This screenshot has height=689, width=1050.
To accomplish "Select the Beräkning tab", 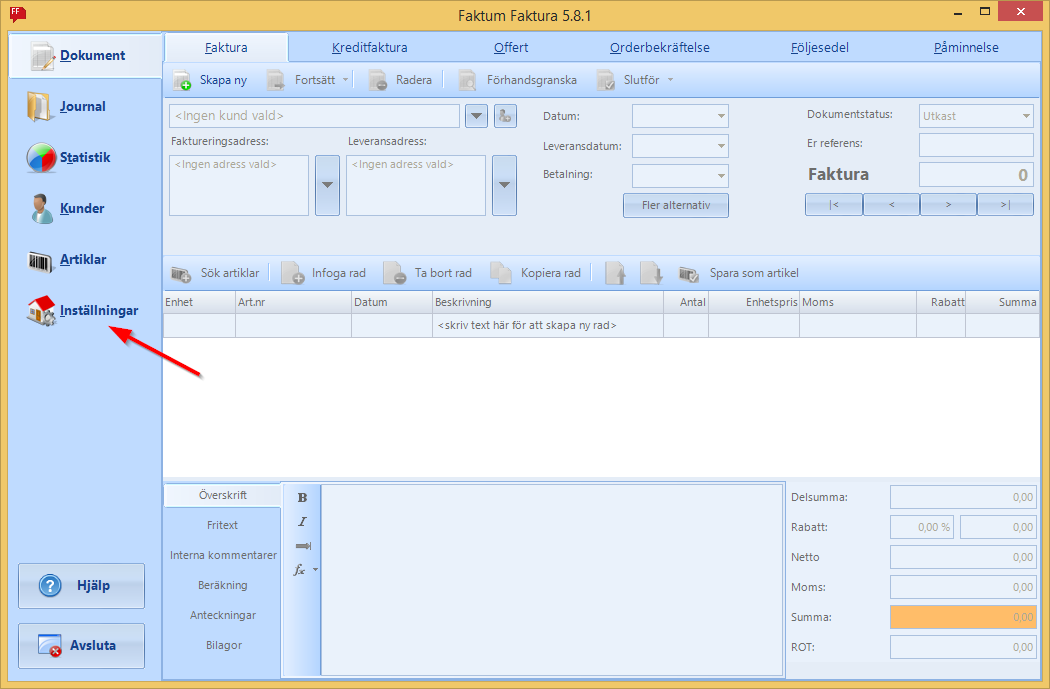I will point(222,586).
